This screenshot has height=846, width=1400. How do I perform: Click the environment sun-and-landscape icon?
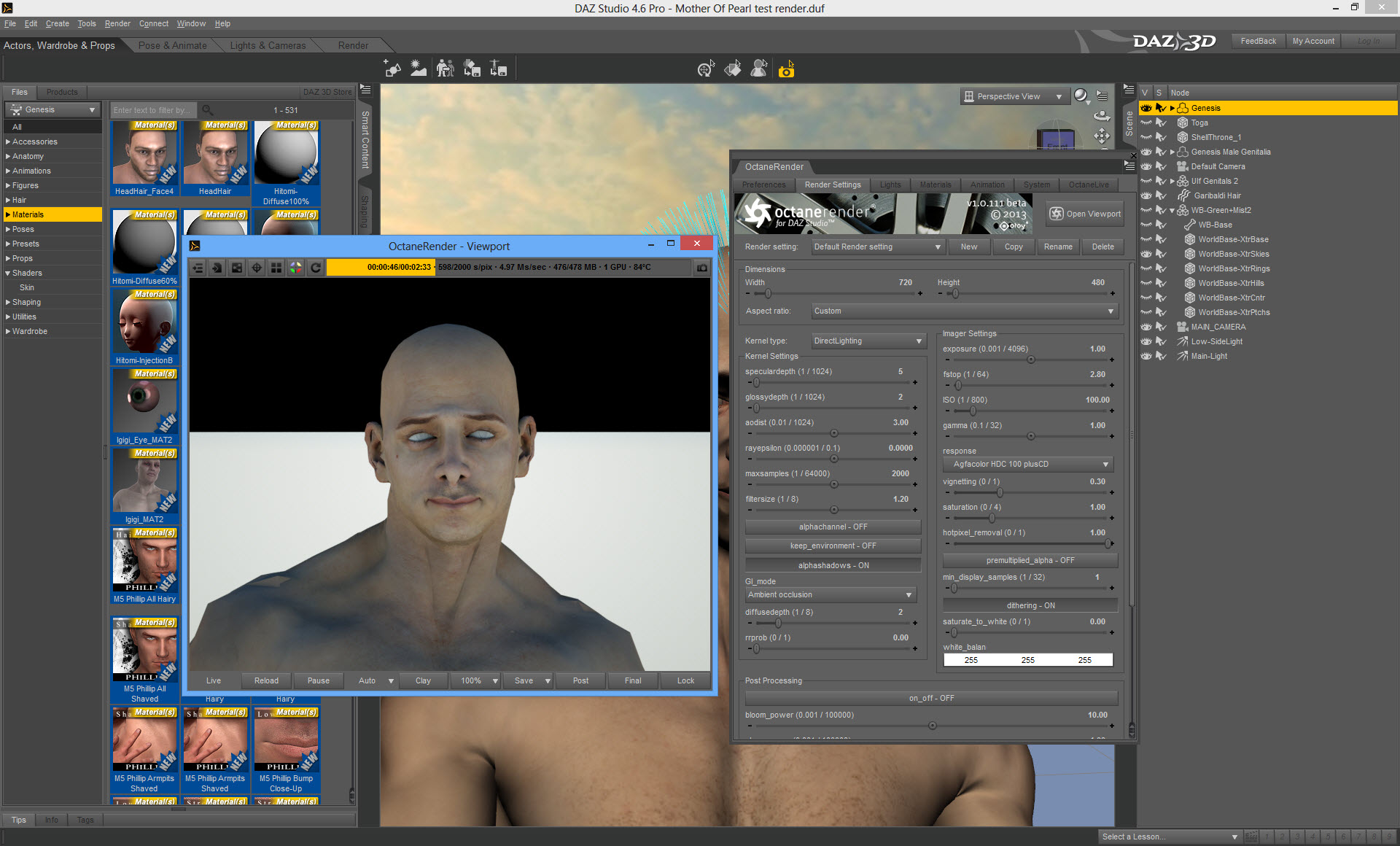418,69
